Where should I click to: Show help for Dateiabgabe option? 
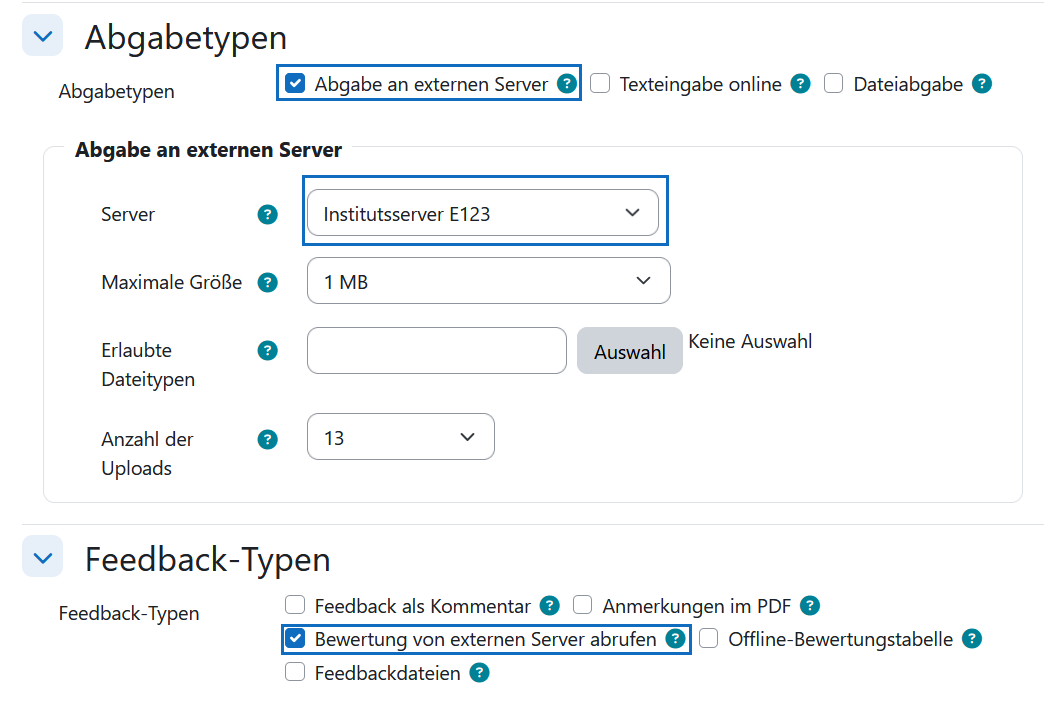coord(982,84)
